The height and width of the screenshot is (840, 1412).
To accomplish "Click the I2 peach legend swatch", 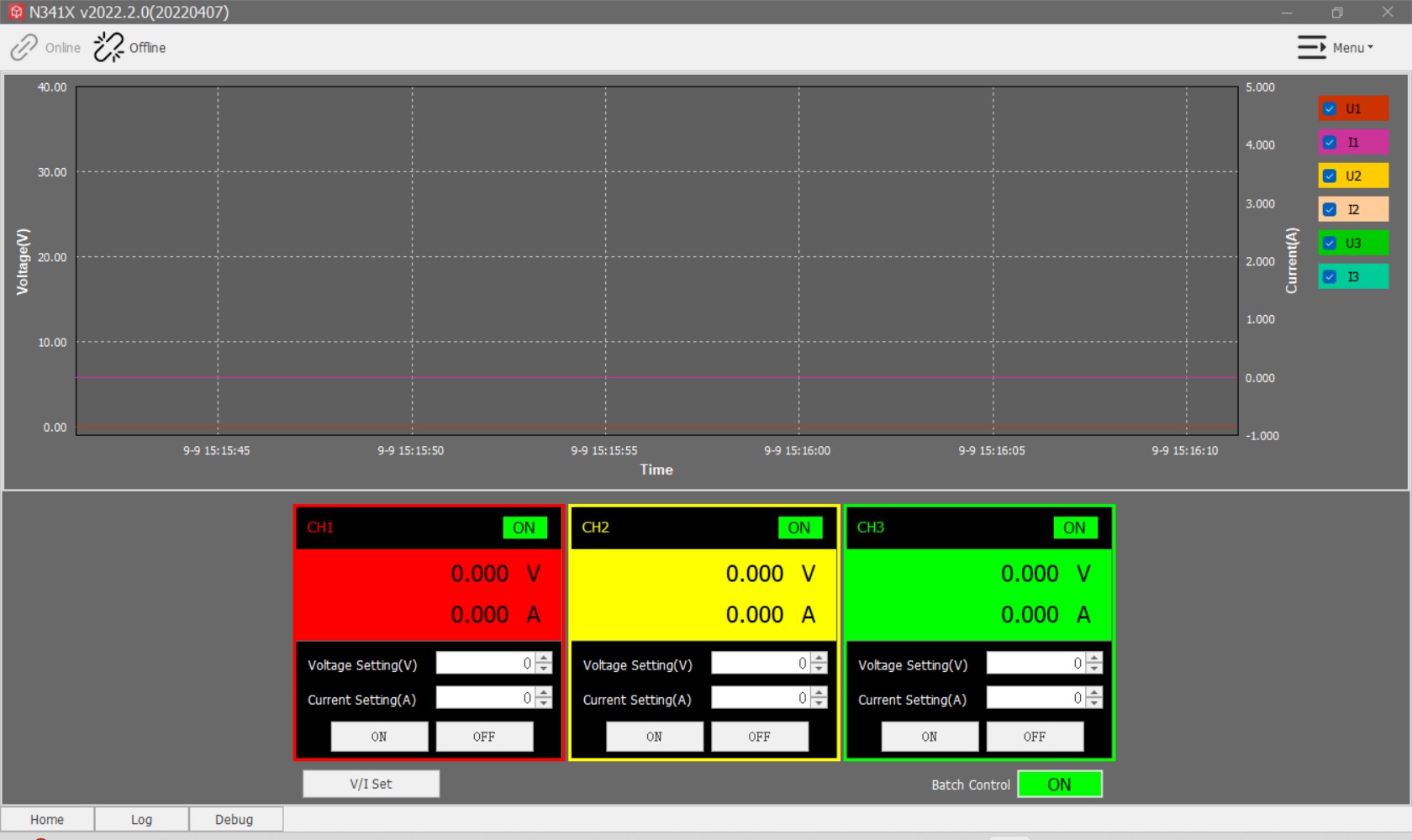I will click(x=1353, y=209).
